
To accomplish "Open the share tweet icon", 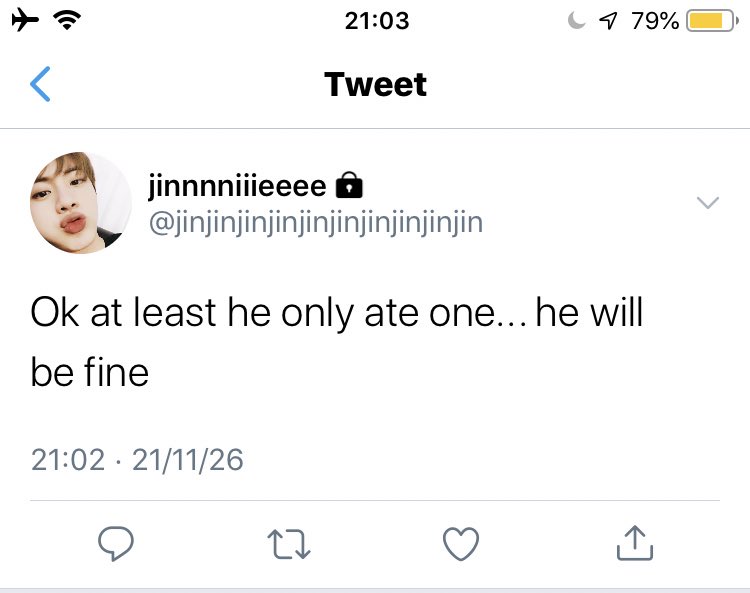I will [632, 543].
